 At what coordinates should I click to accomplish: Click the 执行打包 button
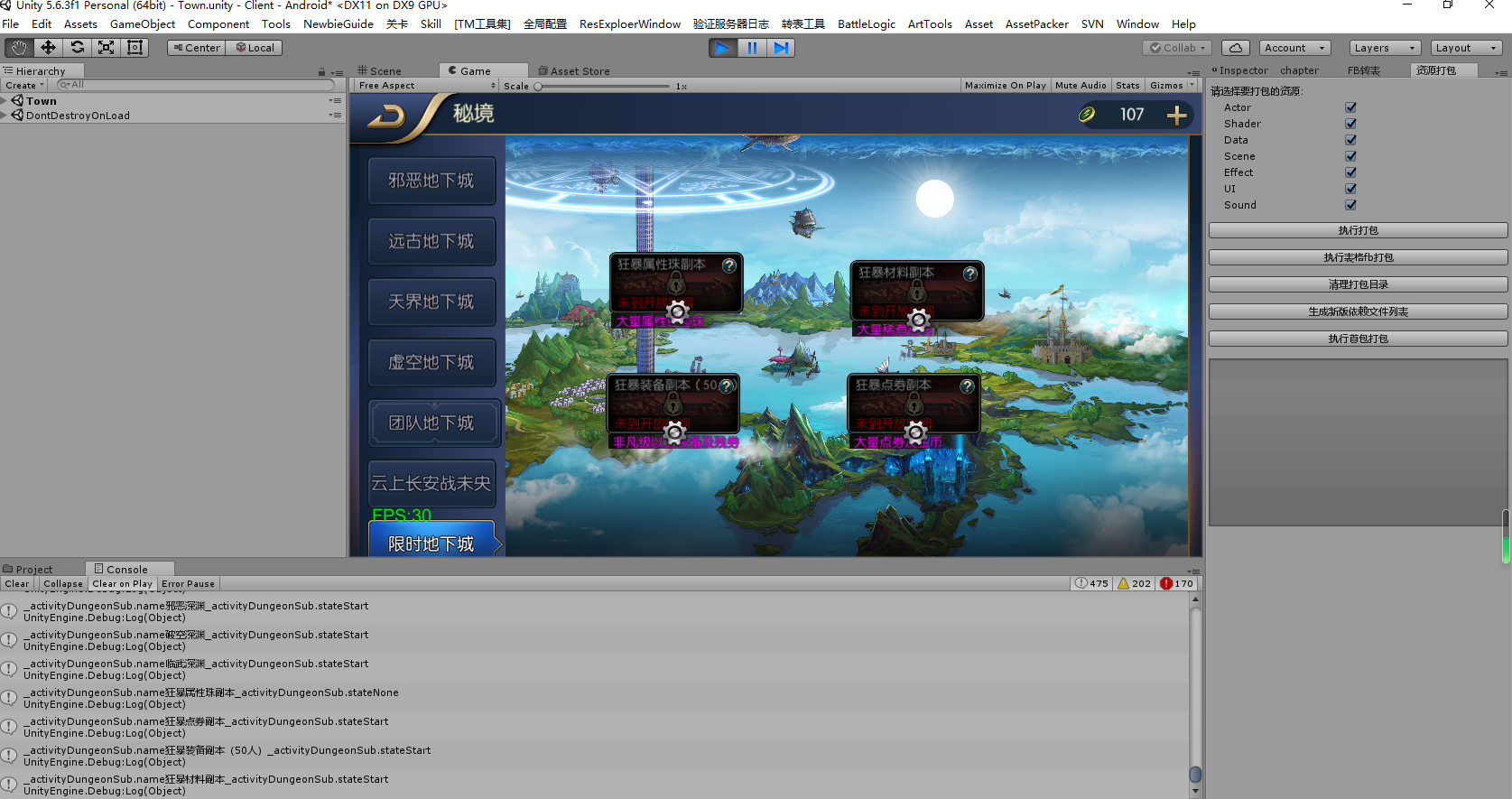1358,231
